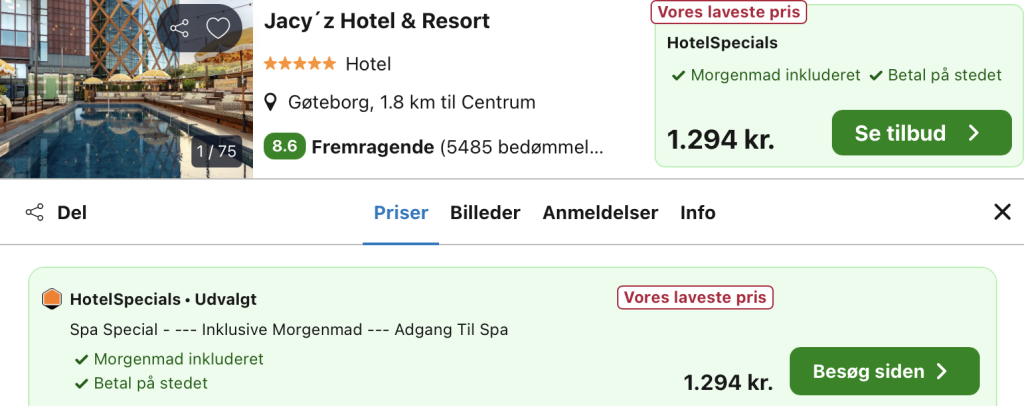Click the location pin icon near Gøteborg

point(271,102)
